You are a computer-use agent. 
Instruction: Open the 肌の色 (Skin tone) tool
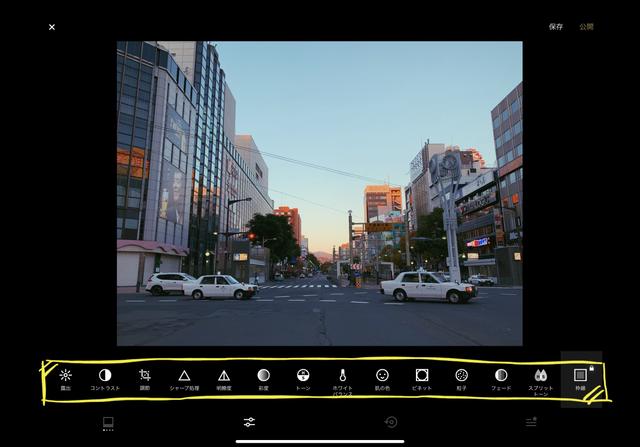[382, 380]
